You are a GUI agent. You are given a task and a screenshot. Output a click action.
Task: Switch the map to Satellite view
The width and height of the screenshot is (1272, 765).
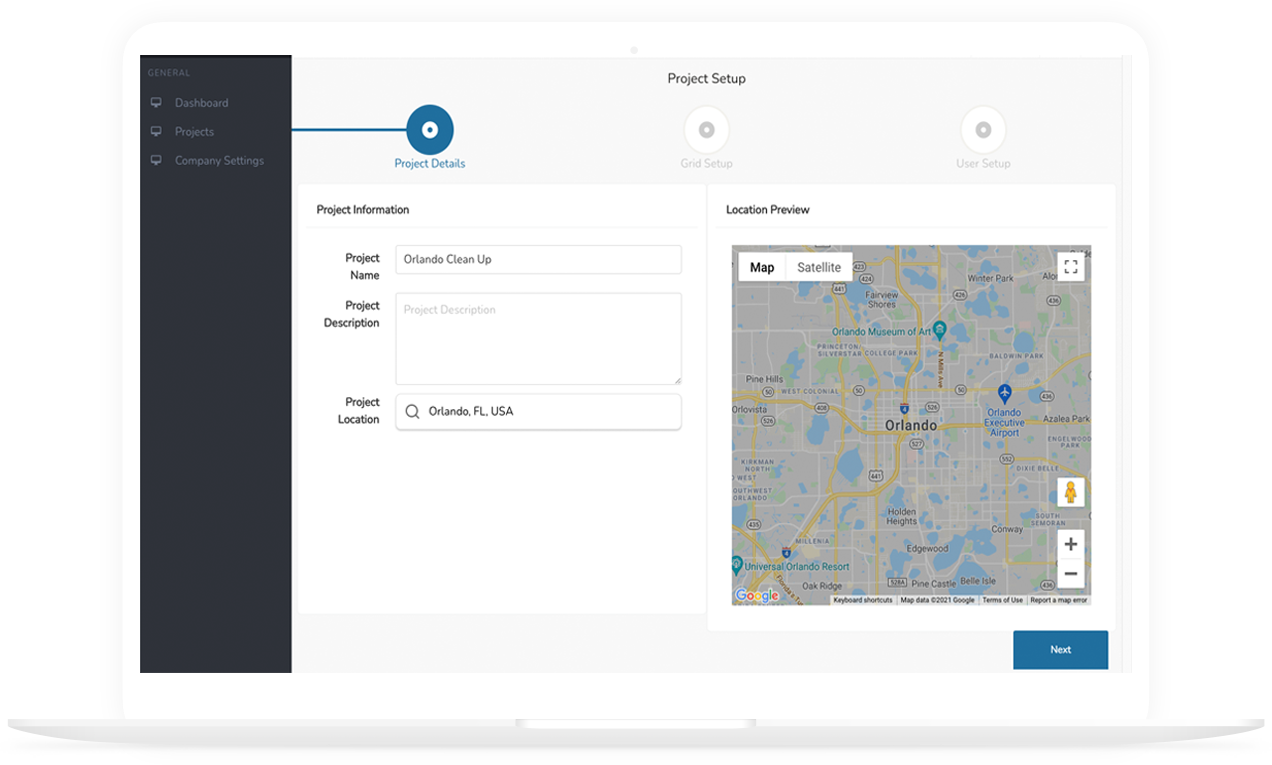click(x=818, y=267)
